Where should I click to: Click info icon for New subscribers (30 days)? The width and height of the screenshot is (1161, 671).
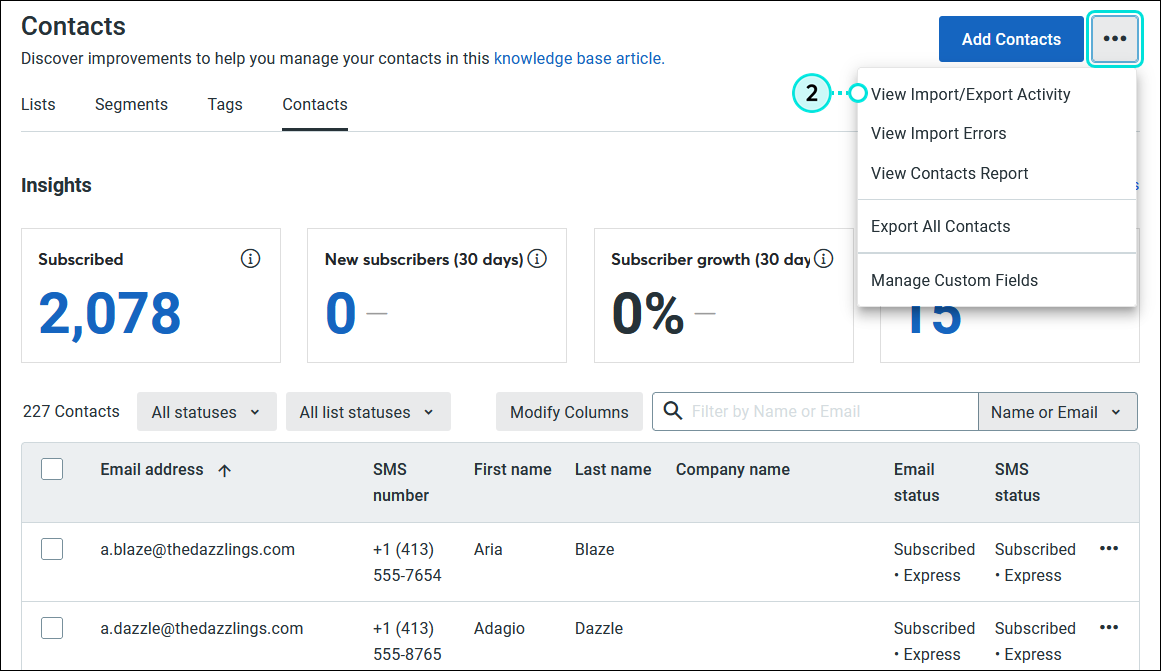(x=538, y=259)
